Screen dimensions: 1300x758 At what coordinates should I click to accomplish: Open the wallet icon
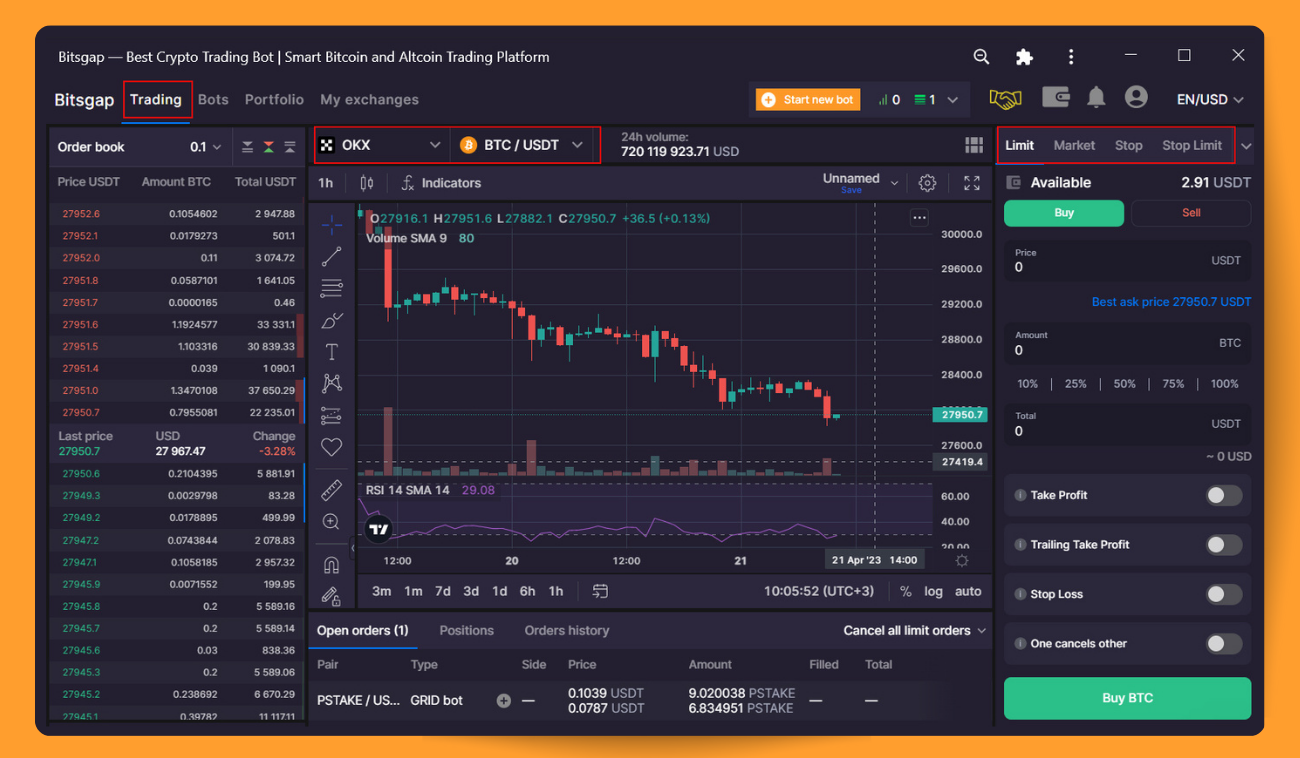point(1055,98)
